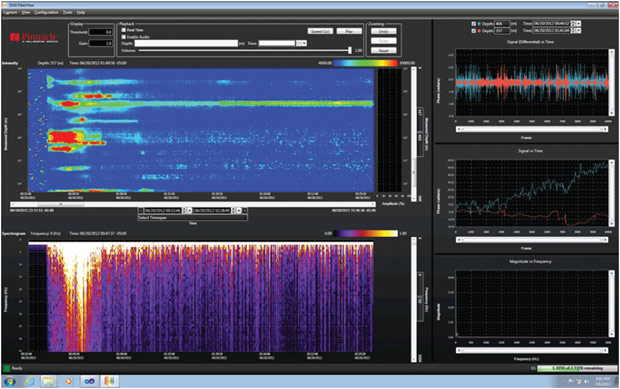620x389 pixels.
Task: Tick the Enable Audio checkbox
Action: (124, 36)
